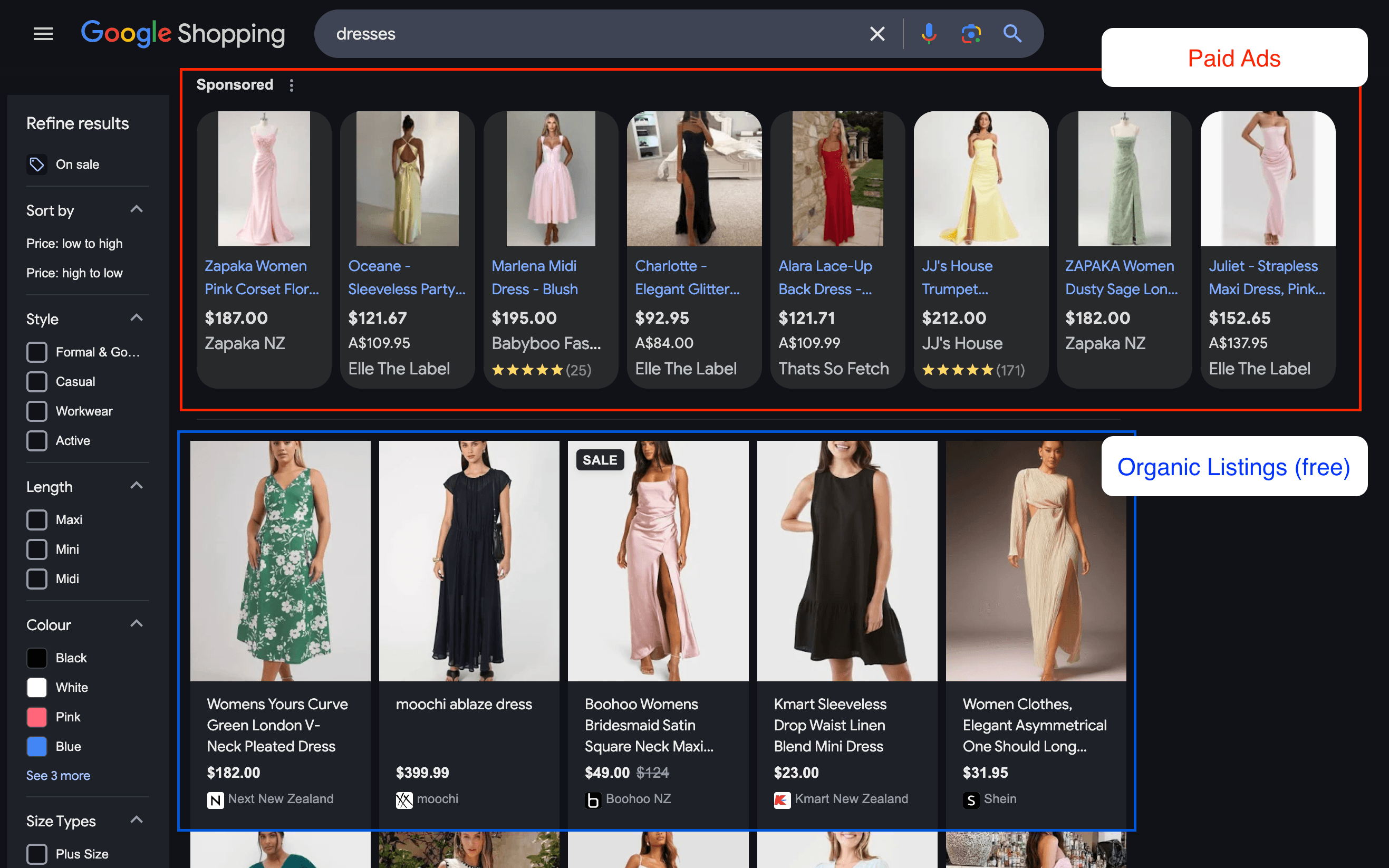Viewport: 1389px width, 868px height.
Task: Start voice search with microphone icon
Action: tap(929, 34)
